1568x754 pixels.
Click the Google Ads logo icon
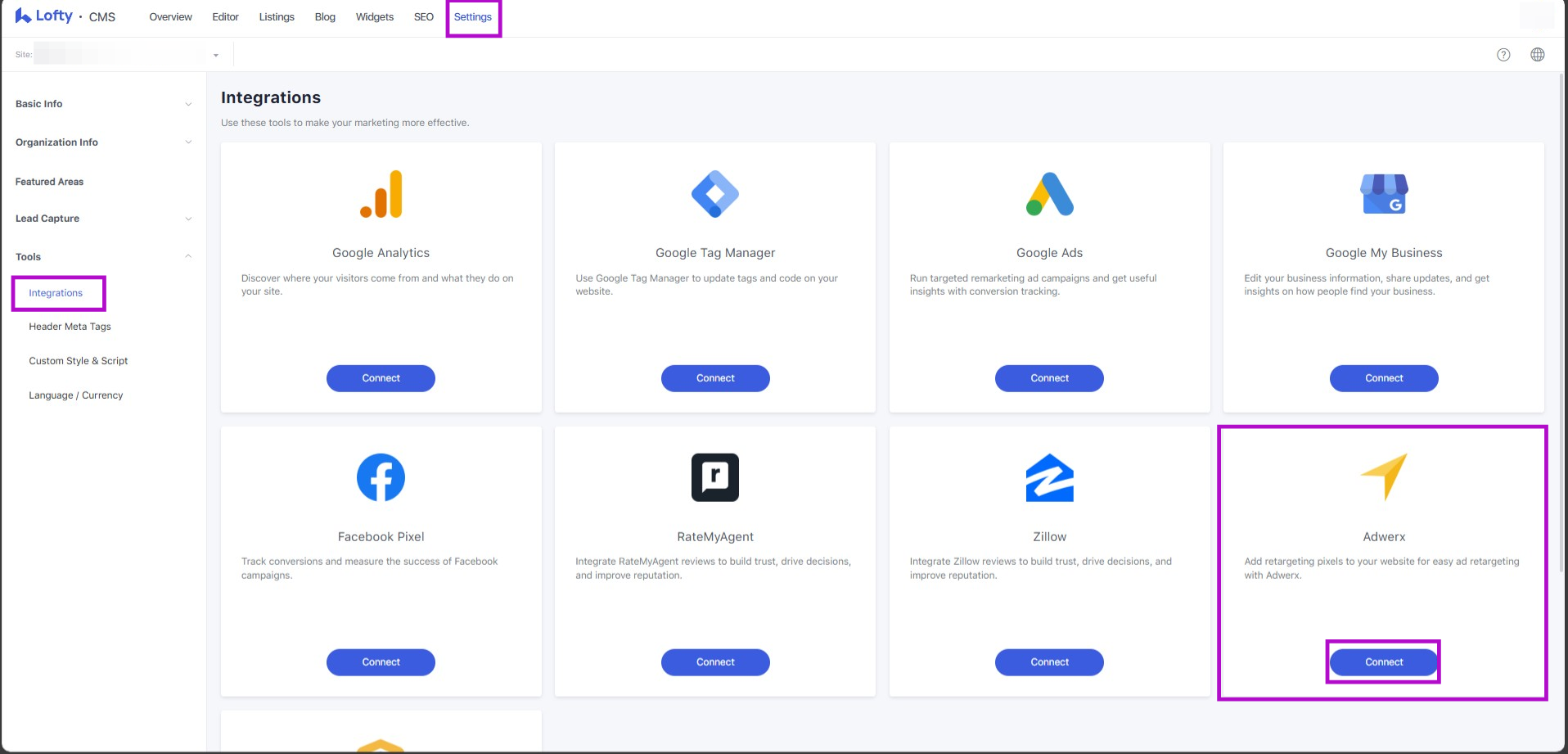click(1049, 195)
